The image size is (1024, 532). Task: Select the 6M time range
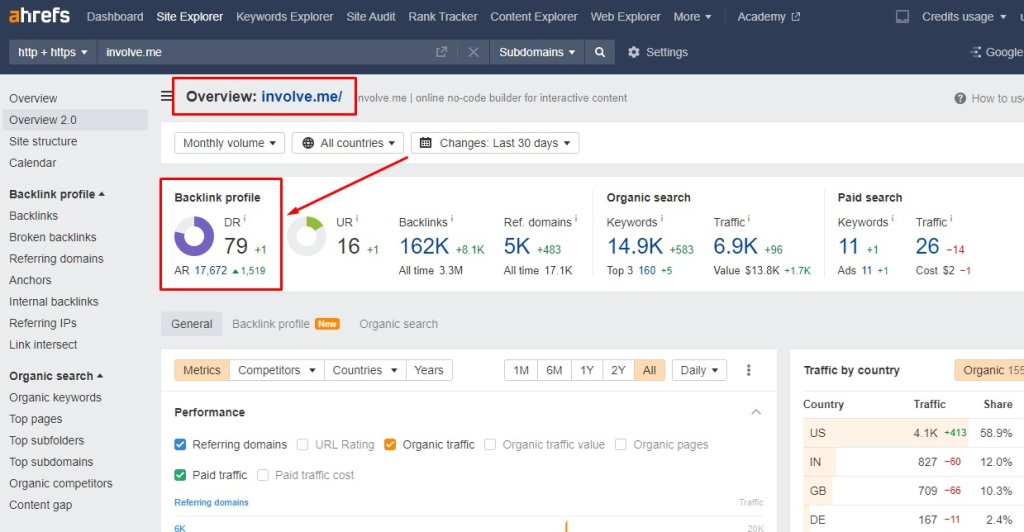[x=554, y=370]
